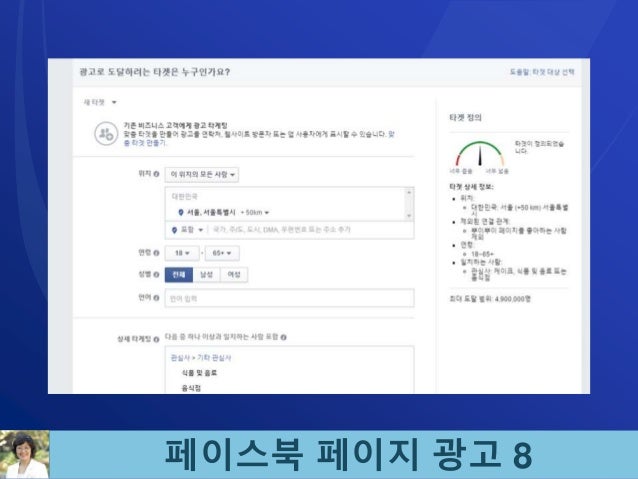Viewport: 638px width, 479px height.
Task: Click the 최대 도달 범위: 4,900,000명 text
Action: (490, 299)
